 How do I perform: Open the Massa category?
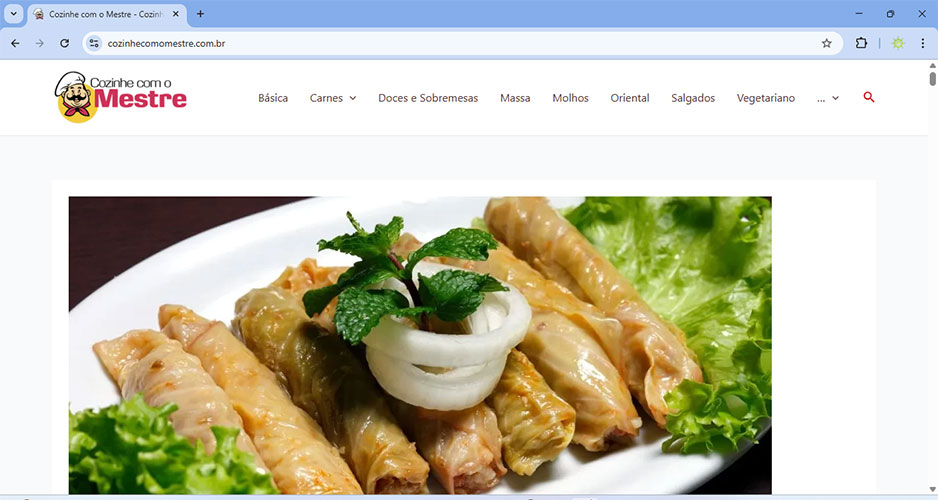pyautogui.click(x=515, y=98)
